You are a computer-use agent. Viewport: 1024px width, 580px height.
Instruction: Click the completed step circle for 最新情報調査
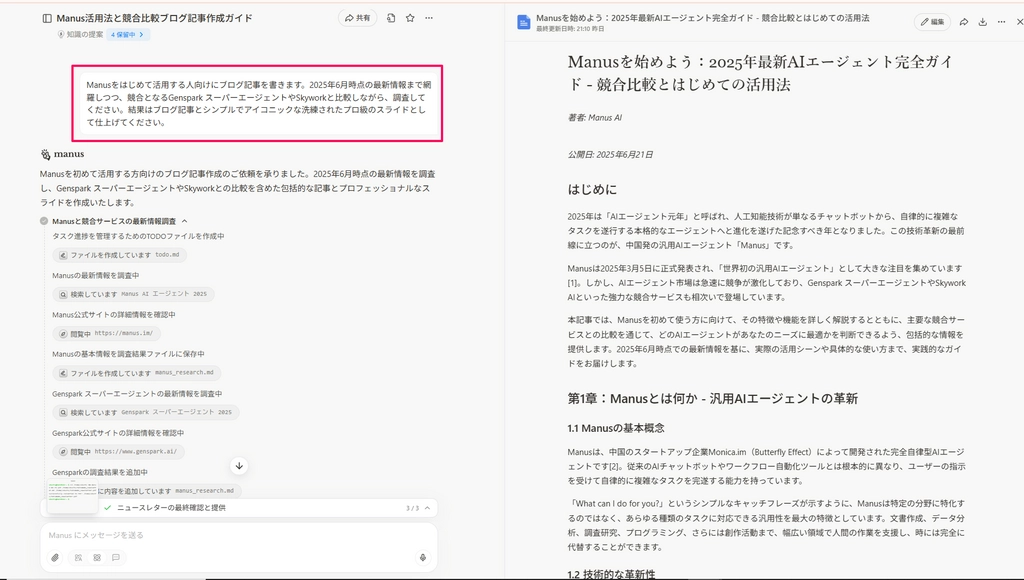[44, 221]
